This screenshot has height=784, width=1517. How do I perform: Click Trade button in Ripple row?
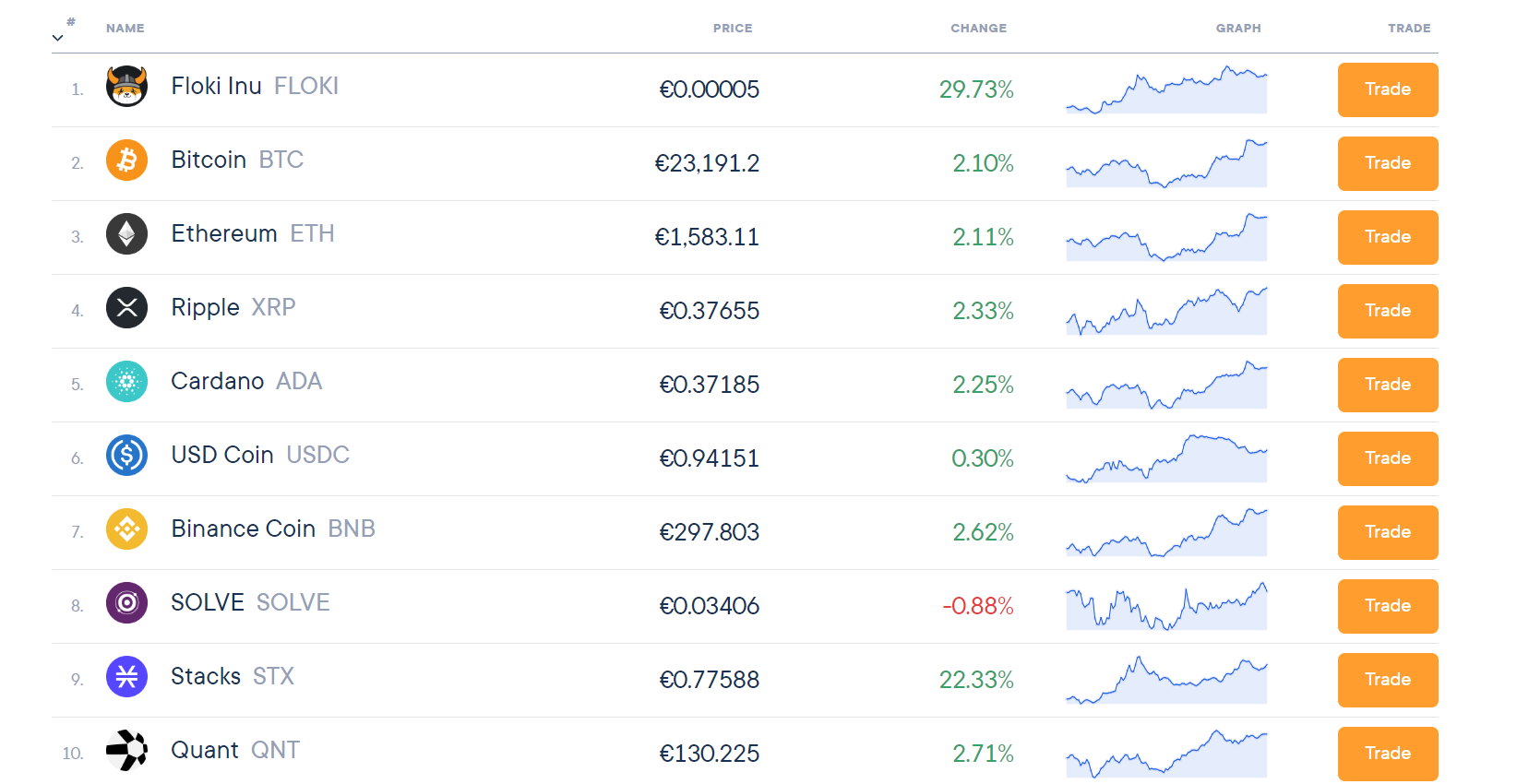[x=1388, y=311]
